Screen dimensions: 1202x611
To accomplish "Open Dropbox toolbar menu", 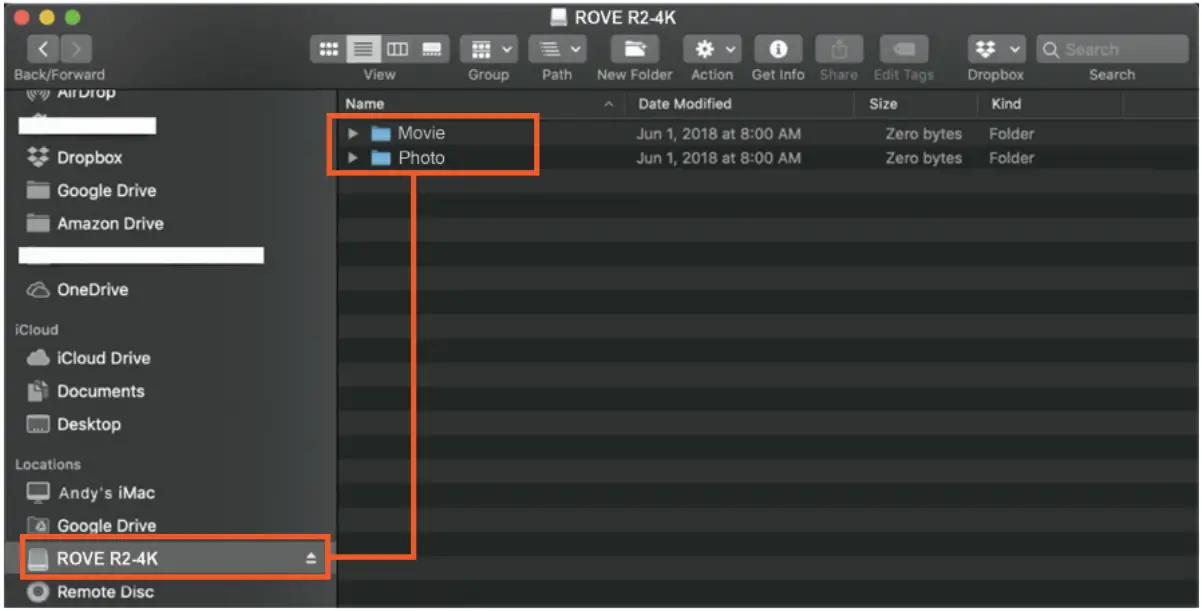I will point(994,48).
